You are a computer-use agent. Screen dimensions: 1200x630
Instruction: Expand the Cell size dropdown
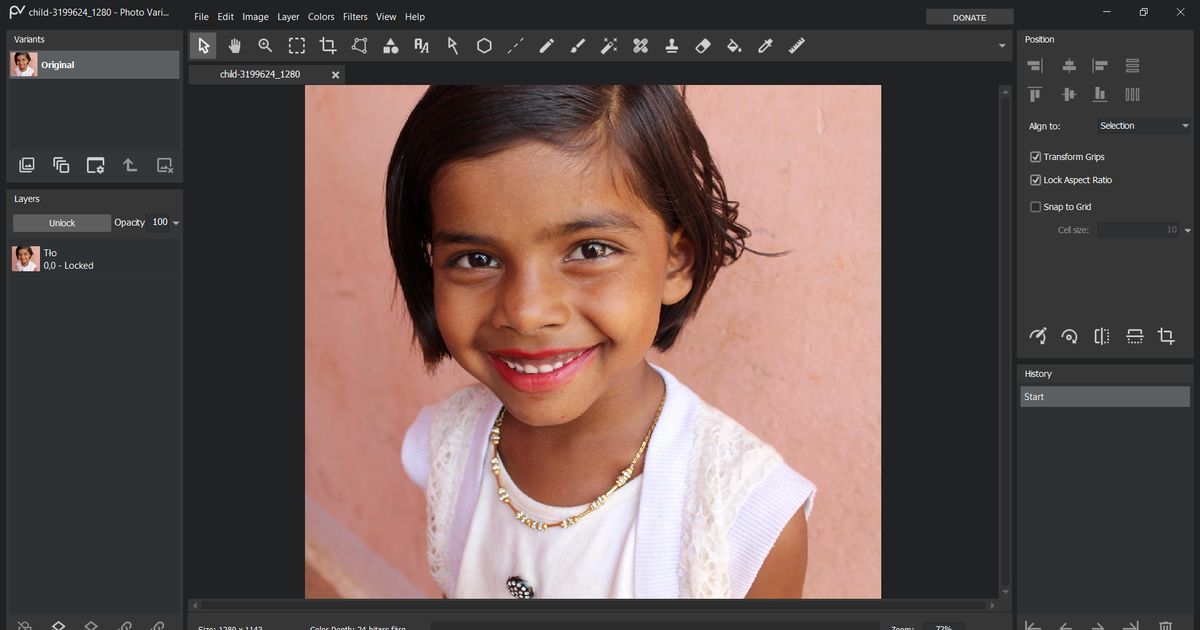pos(1186,230)
